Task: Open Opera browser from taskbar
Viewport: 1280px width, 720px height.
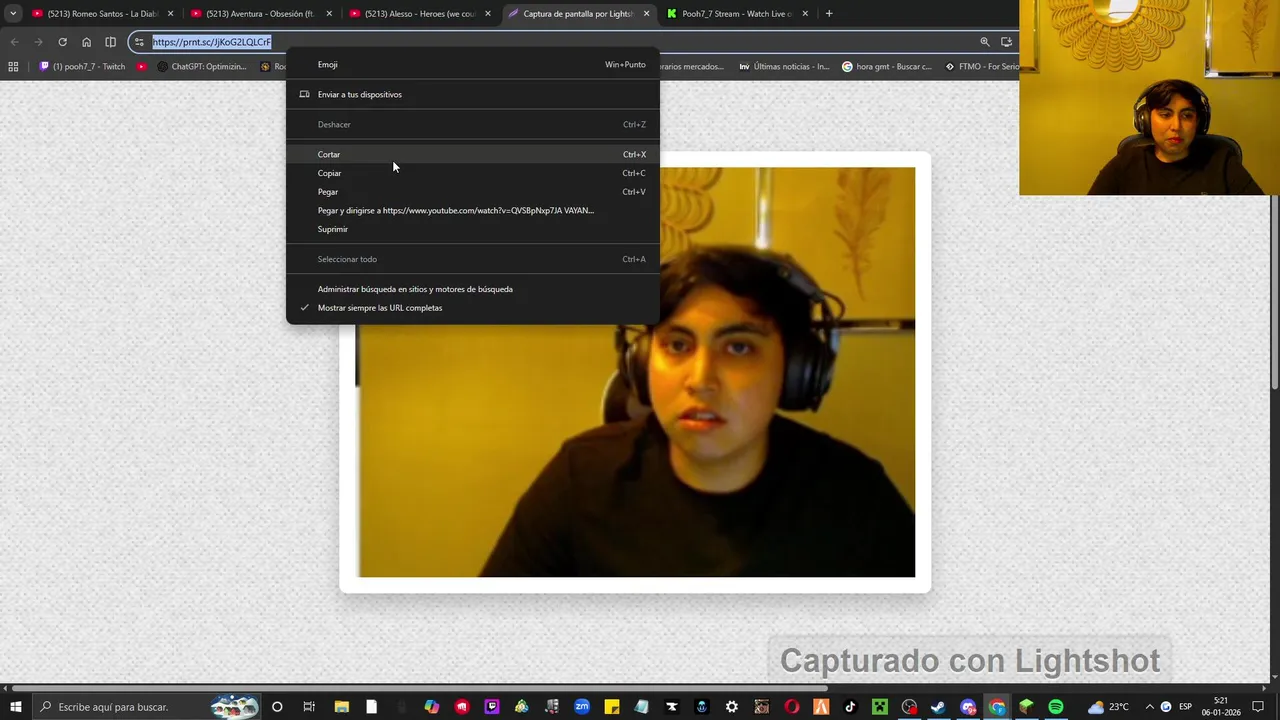Action: coord(792,707)
